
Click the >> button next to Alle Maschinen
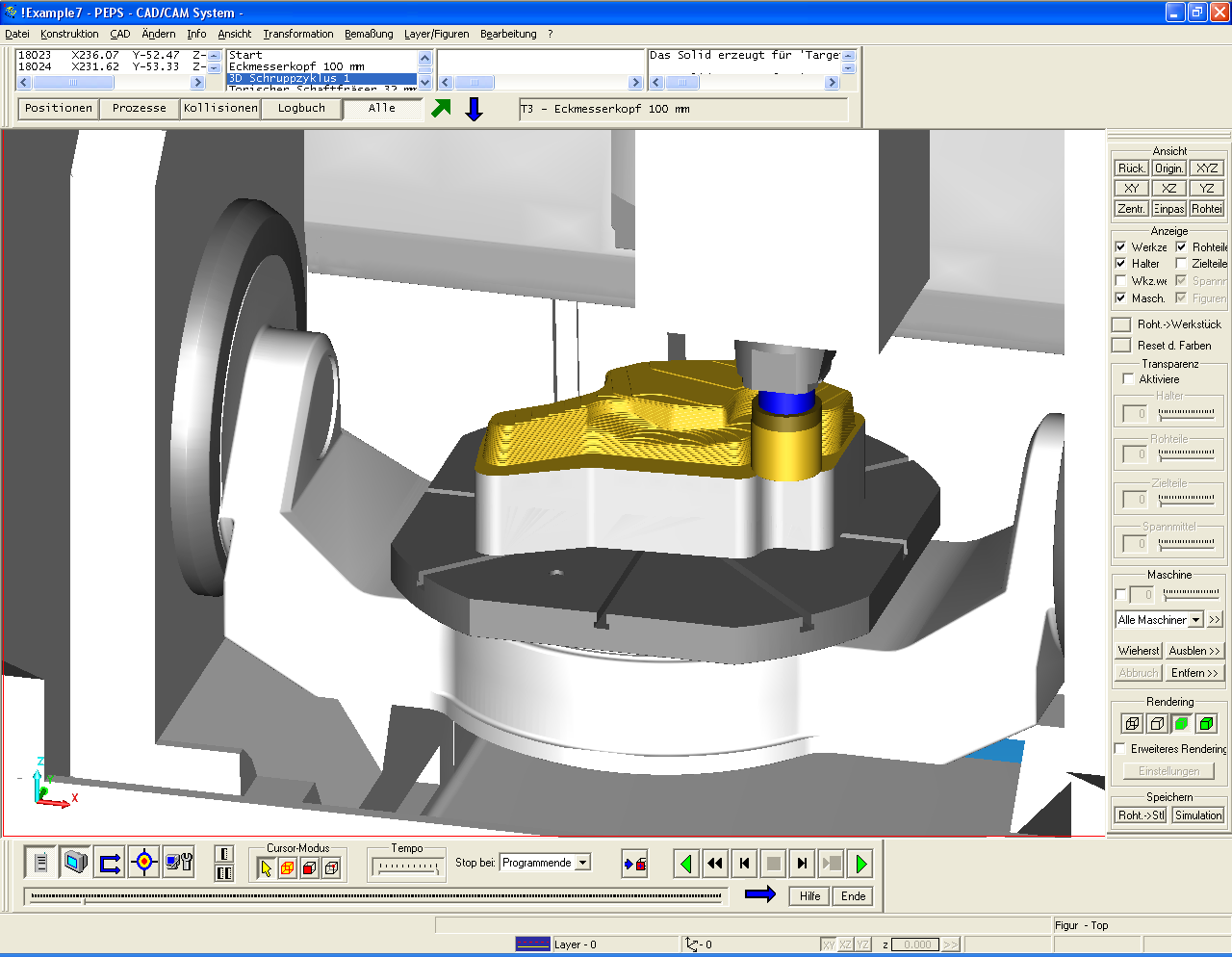click(x=1215, y=620)
